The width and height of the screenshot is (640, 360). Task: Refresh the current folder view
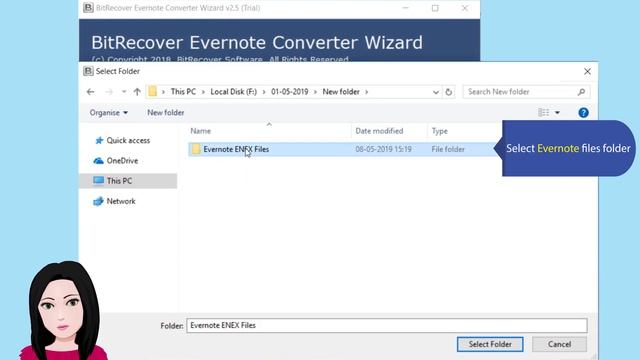coord(449,92)
